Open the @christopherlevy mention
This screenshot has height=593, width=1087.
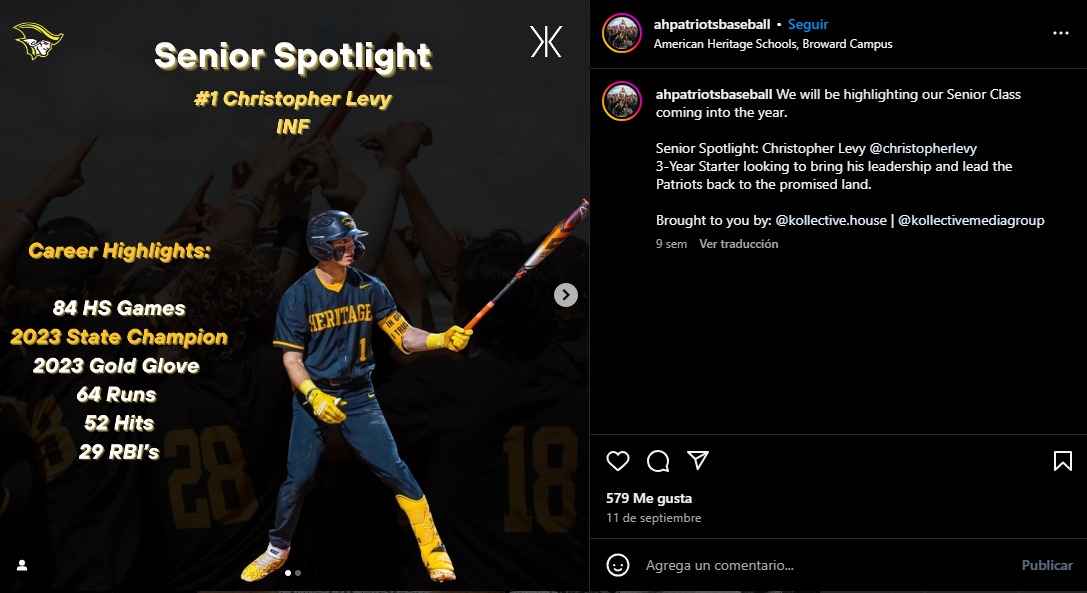923,148
